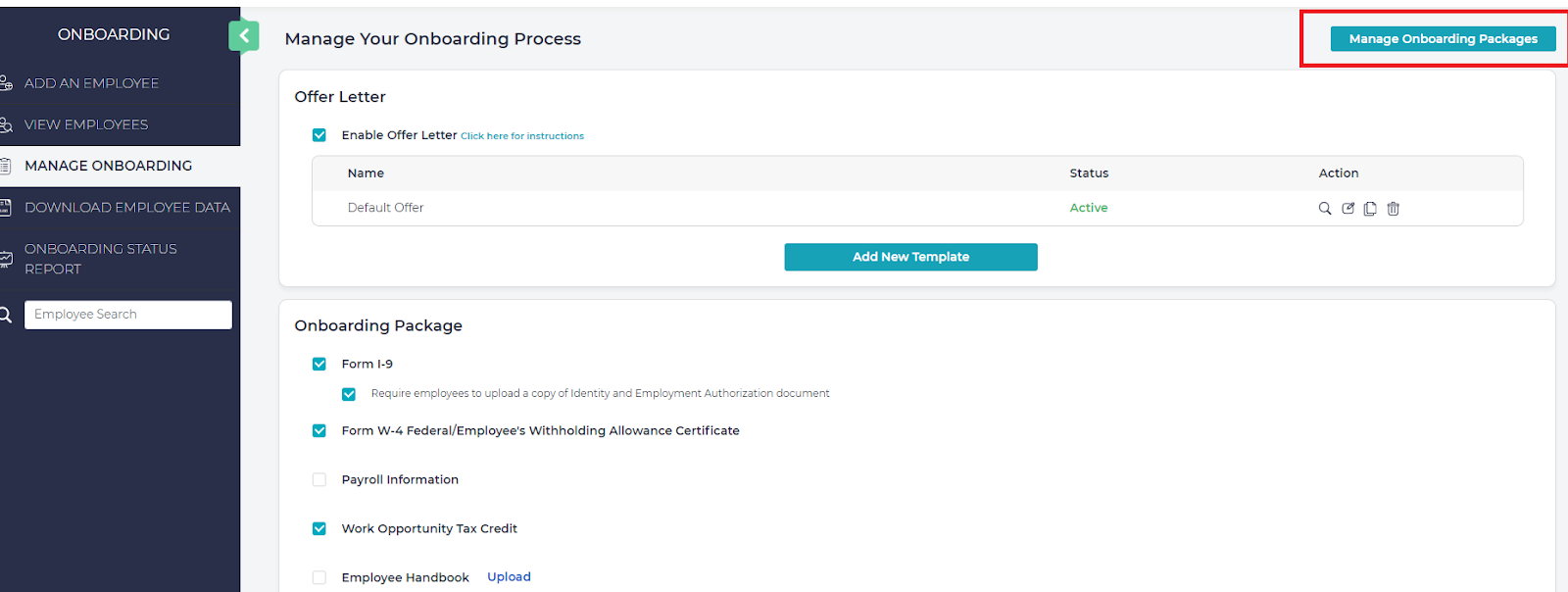Toggle the Form I-9 checkbox
The image size is (1568, 592).
click(319, 364)
